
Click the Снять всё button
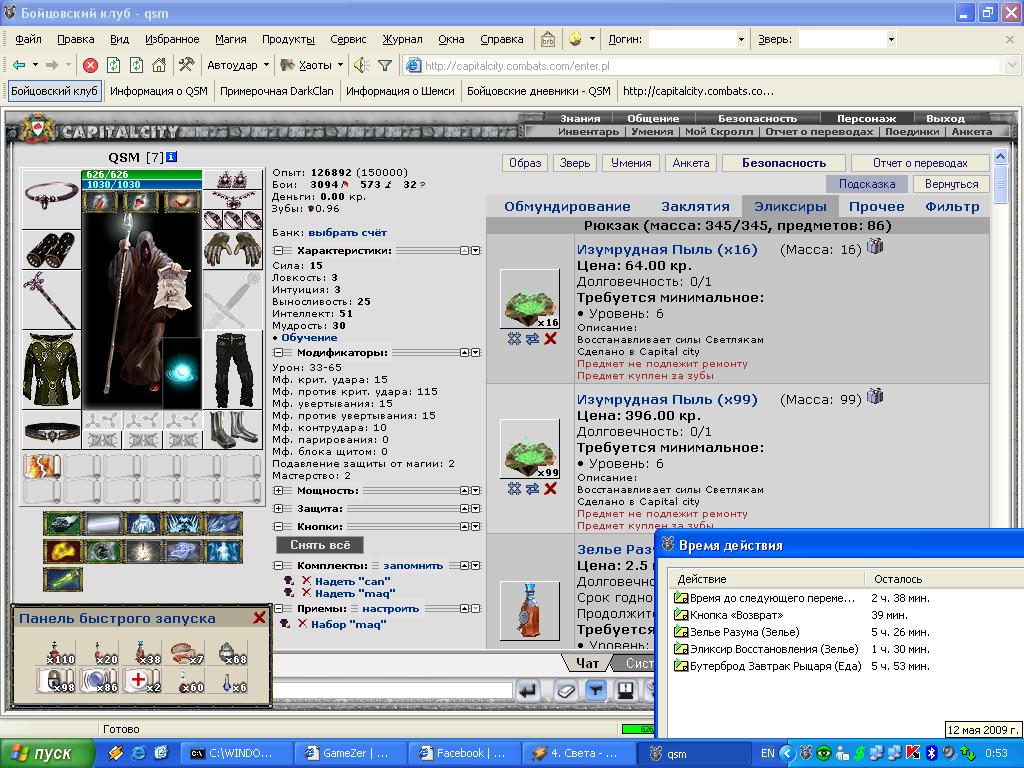coord(320,545)
